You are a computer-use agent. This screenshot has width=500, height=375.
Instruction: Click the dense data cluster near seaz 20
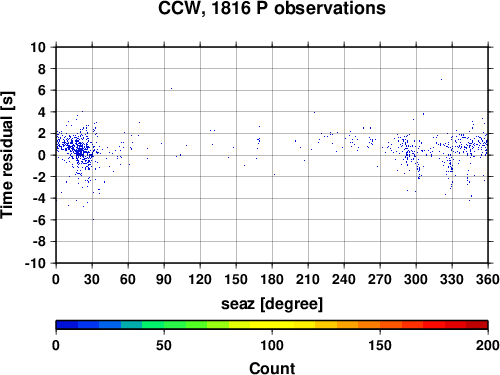click(x=80, y=152)
